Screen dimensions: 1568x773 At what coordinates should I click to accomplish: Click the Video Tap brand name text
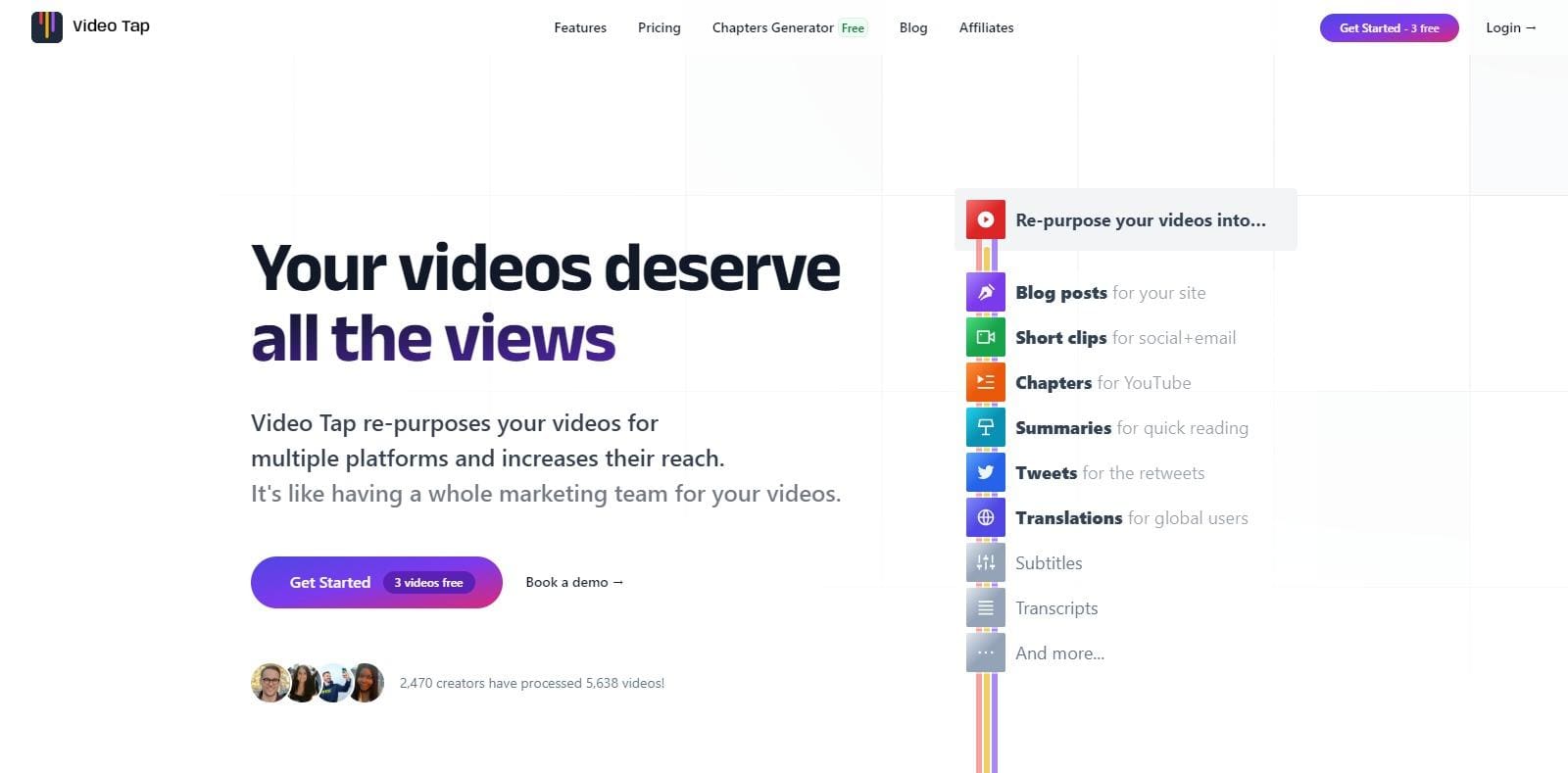pyautogui.click(x=111, y=25)
